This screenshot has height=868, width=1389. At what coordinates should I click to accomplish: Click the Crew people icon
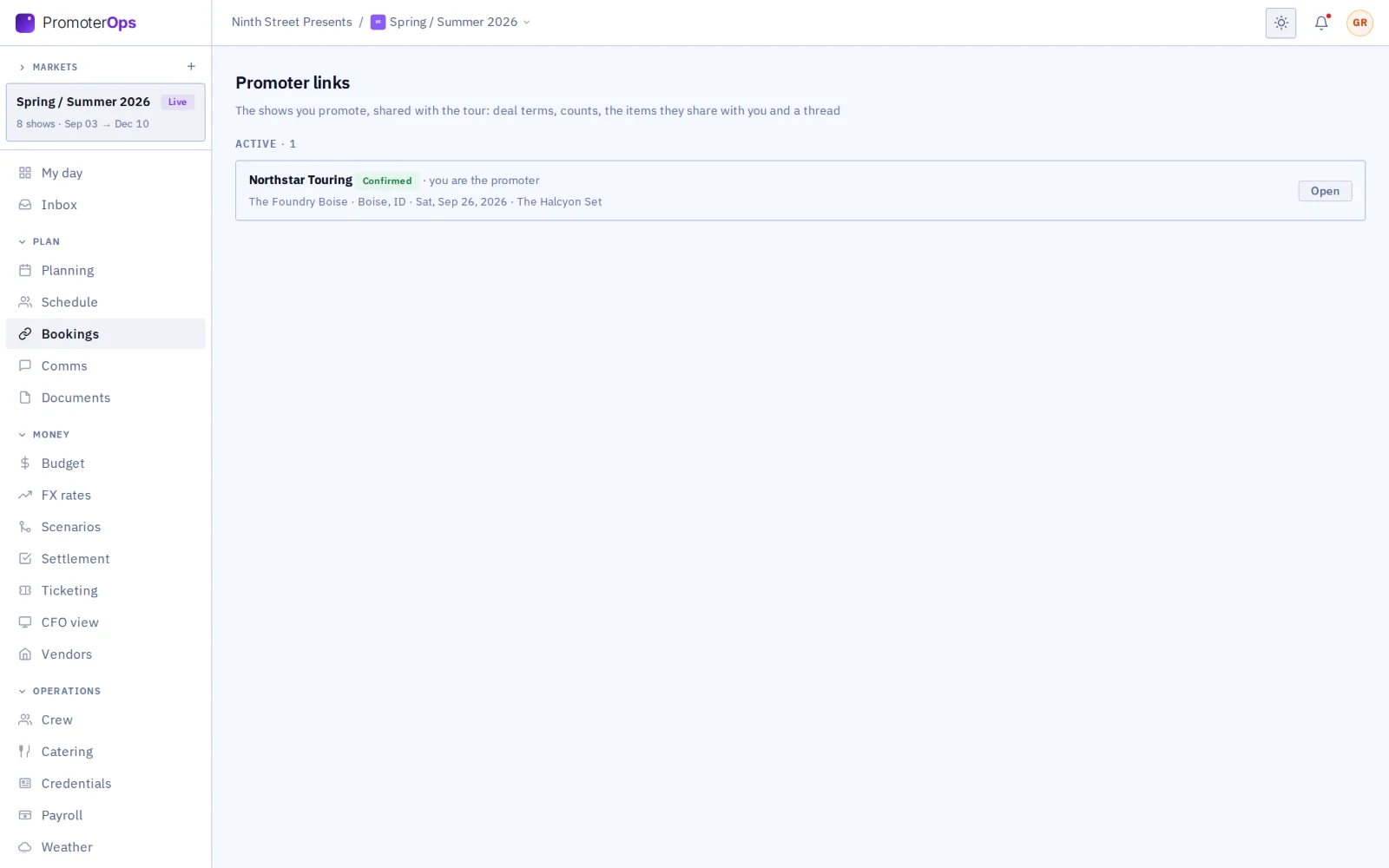coord(25,720)
